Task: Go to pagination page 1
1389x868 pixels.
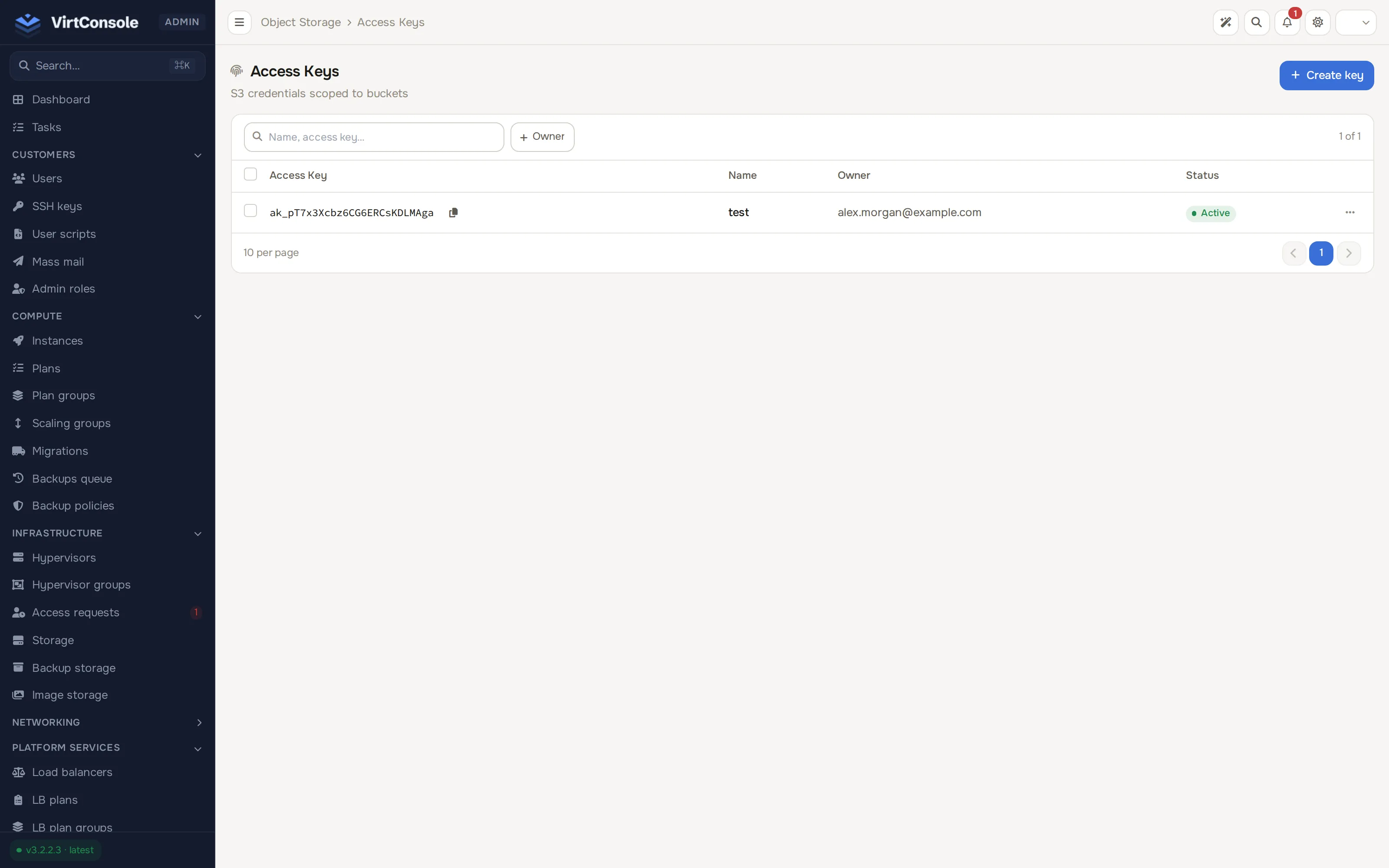Action: [x=1321, y=253]
